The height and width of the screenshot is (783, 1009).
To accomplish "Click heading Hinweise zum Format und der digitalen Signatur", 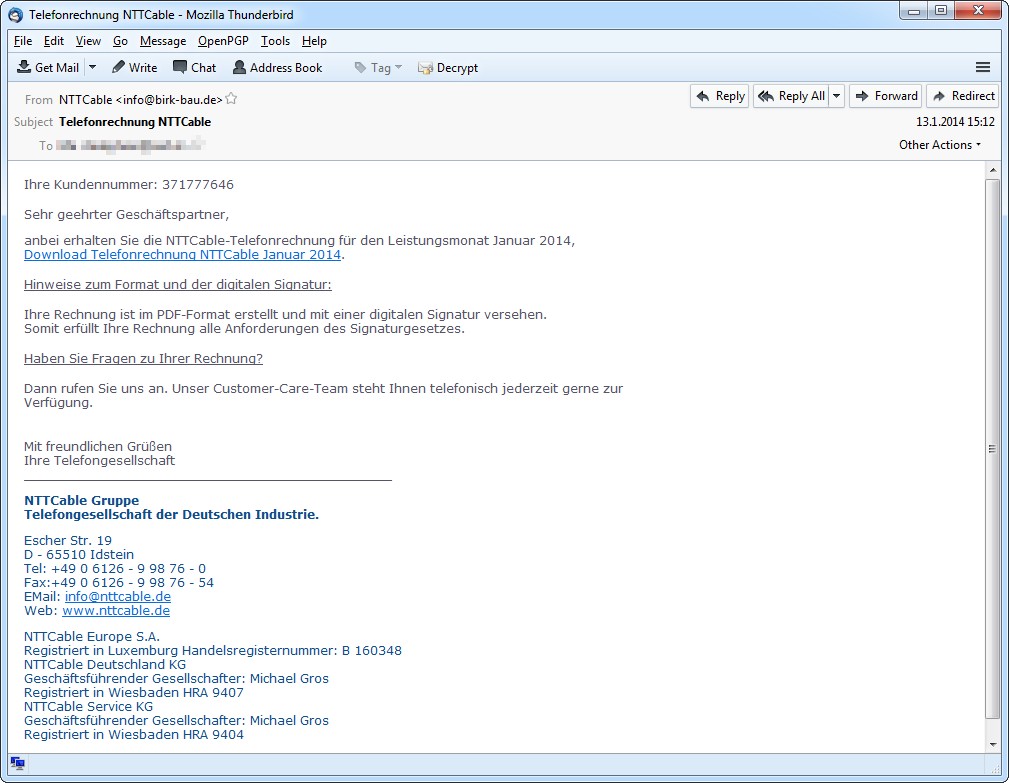I will (x=178, y=284).
